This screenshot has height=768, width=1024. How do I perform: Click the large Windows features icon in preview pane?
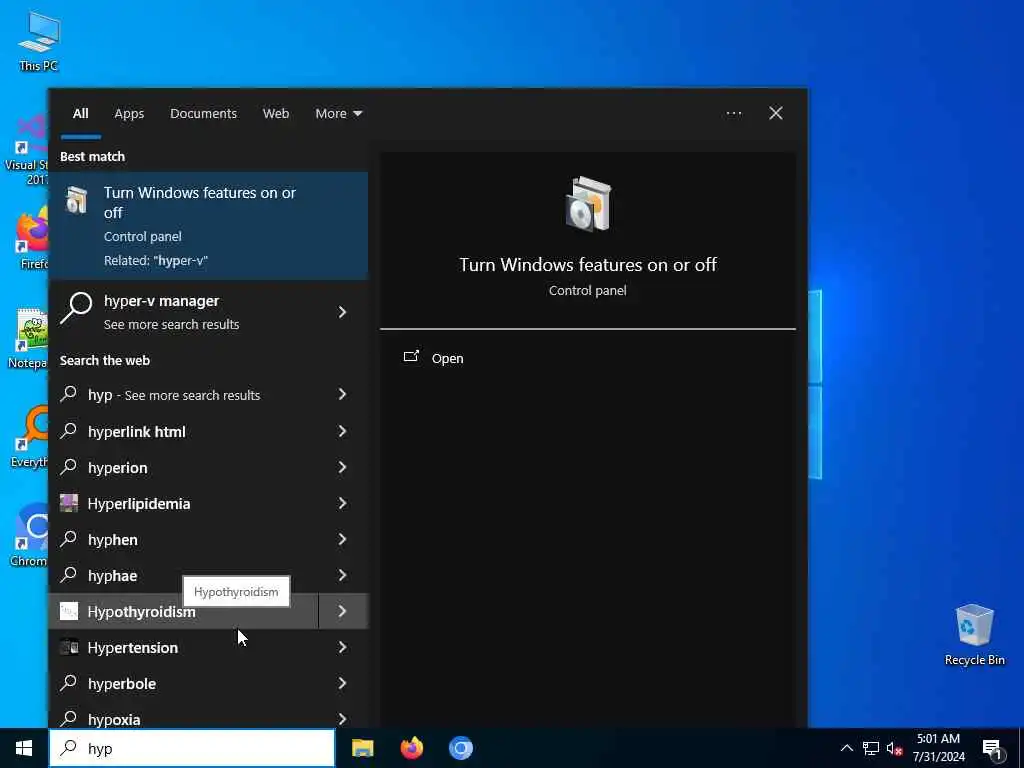pyautogui.click(x=588, y=204)
